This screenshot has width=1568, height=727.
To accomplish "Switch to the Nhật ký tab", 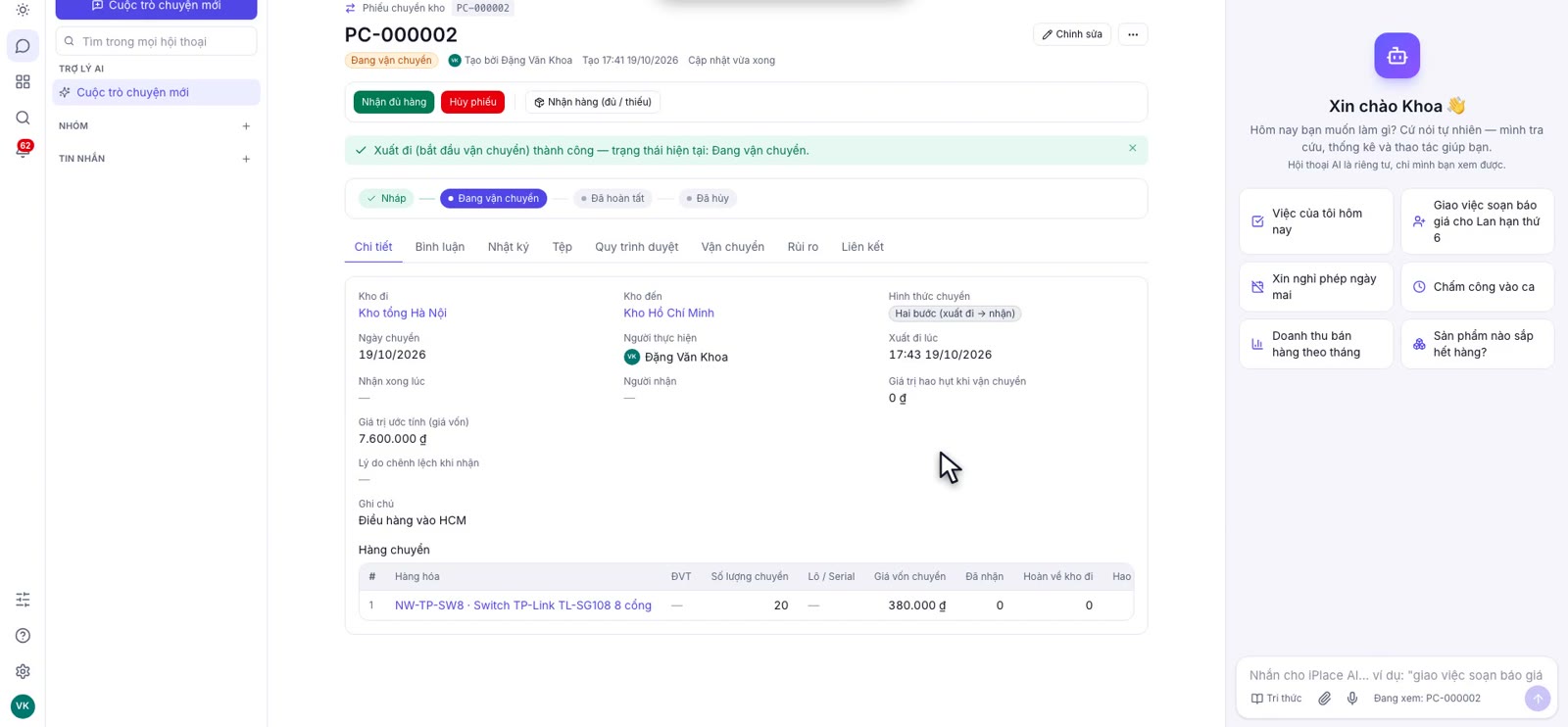I will 509,247.
